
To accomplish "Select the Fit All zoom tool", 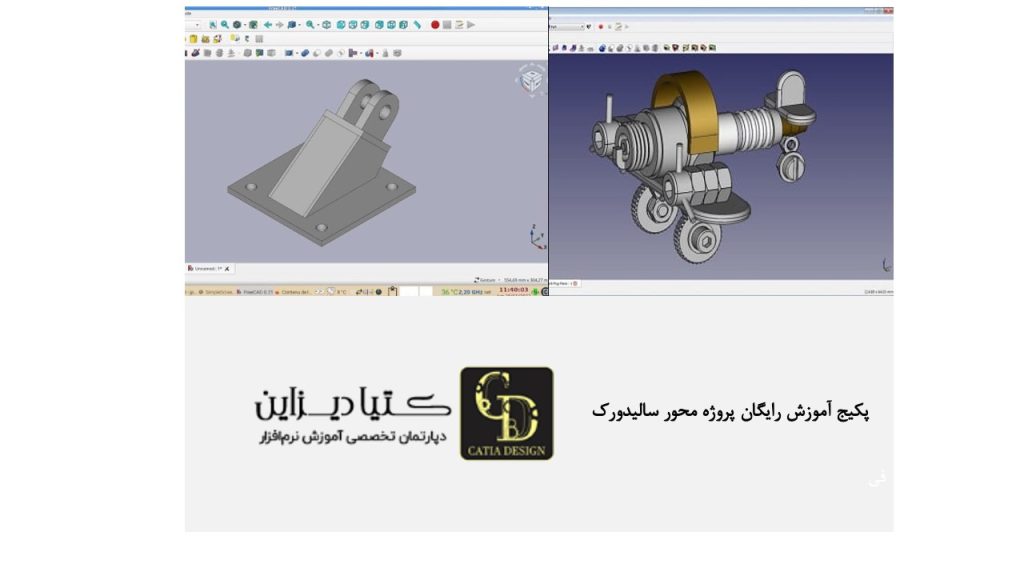I will click(212, 25).
